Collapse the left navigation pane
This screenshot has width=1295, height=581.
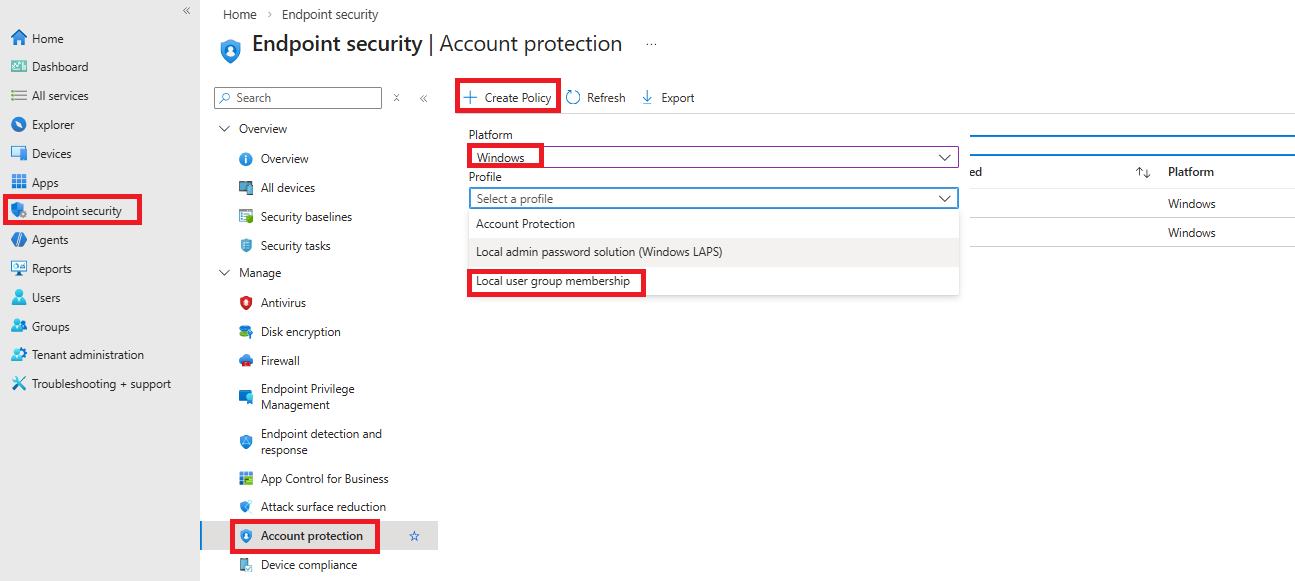pyautogui.click(x=186, y=10)
